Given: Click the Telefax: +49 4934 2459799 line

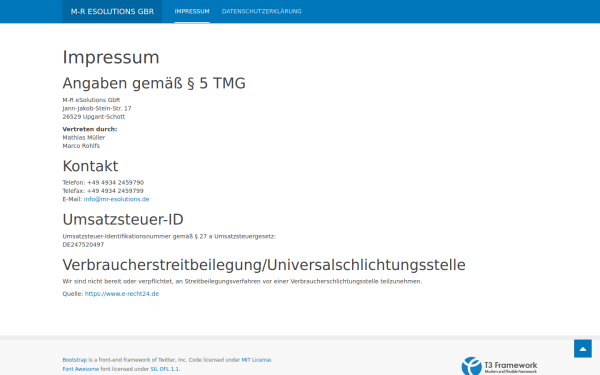Looking at the screenshot, I should pyautogui.click(x=103, y=191).
